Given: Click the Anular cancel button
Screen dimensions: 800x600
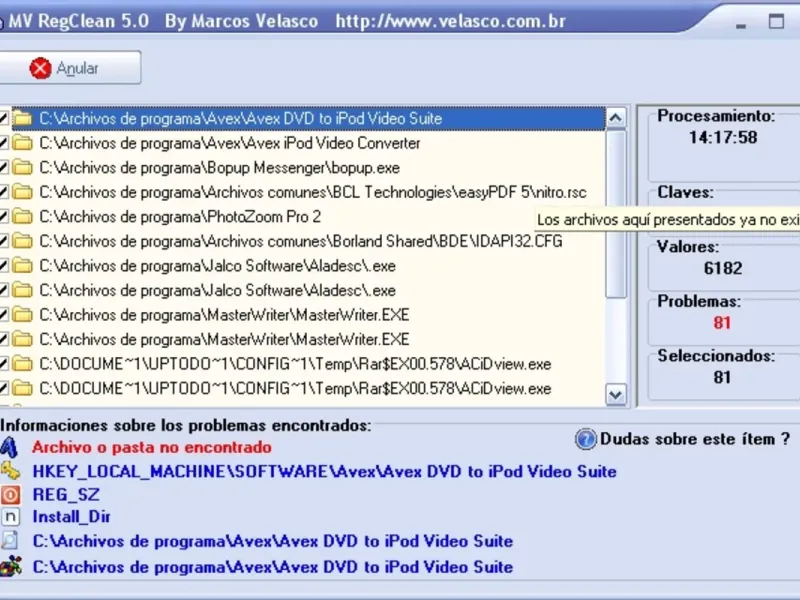Looking at the screenshot, I should [70, 67].
